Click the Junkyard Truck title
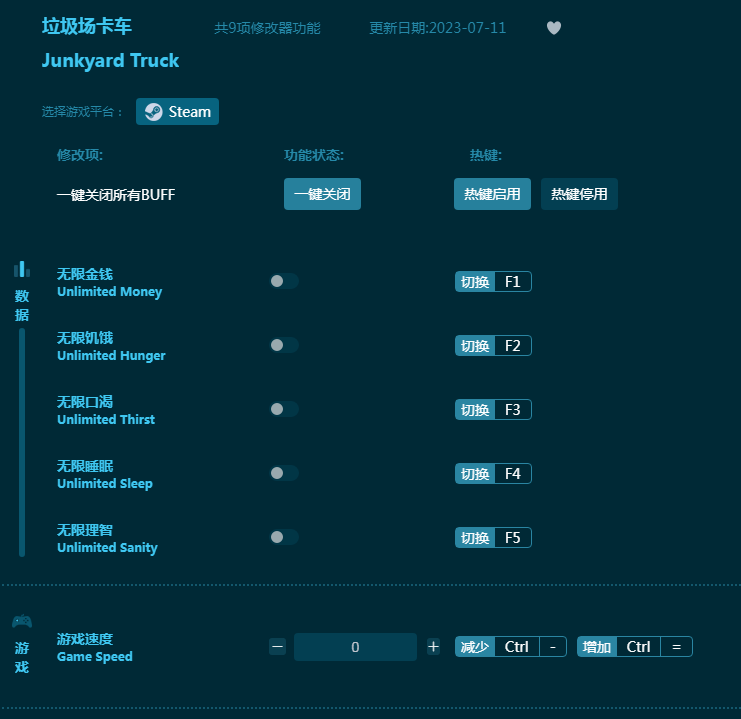741x719 pixels. pyautogui.click(x=110, y=61)
